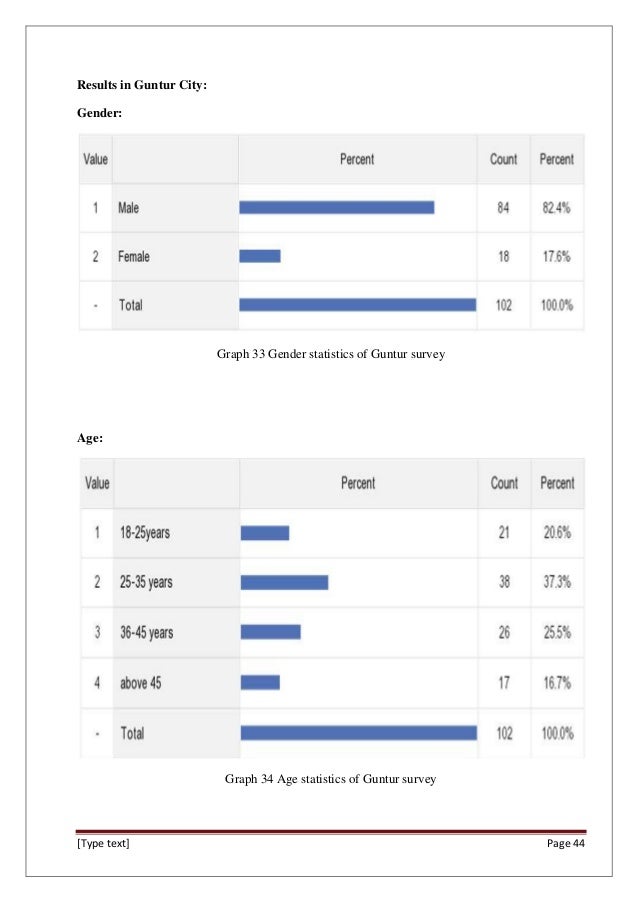638x903 pixels.
Task: Click the Male percent bar in Gender table
Action: pos(336,208)
